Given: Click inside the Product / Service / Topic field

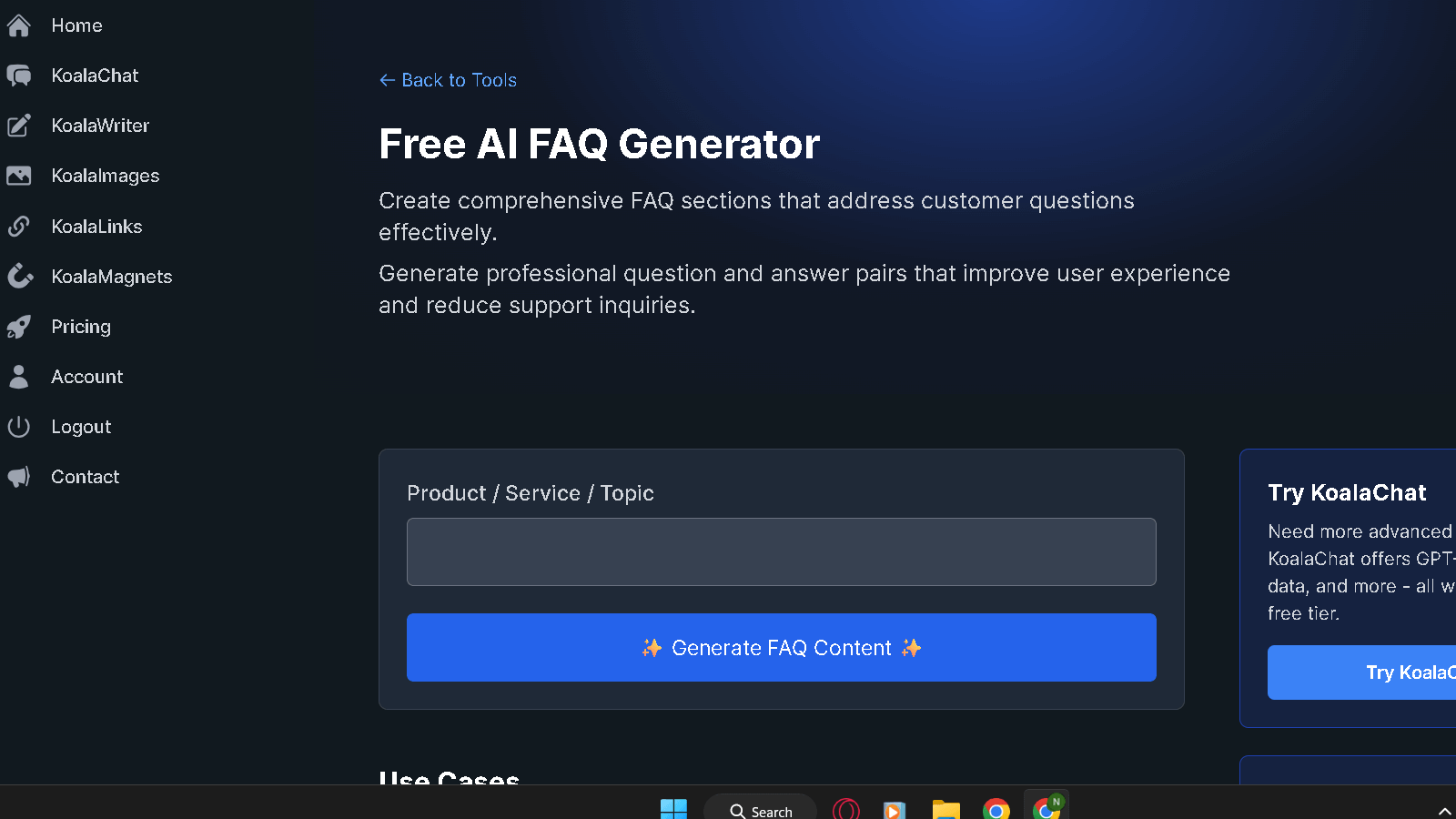Looking at the screenshot, I should point(781,551).
